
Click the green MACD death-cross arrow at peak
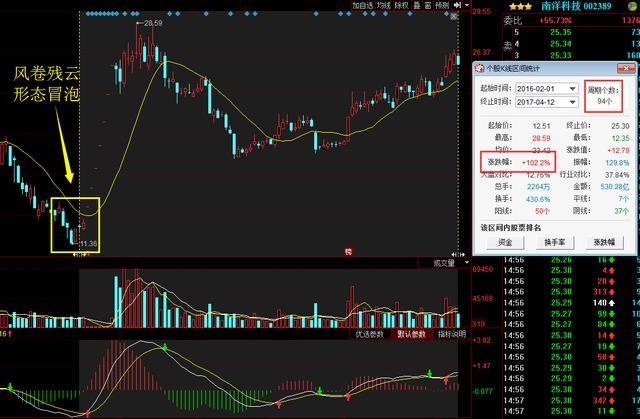click(x=165, y=348)
